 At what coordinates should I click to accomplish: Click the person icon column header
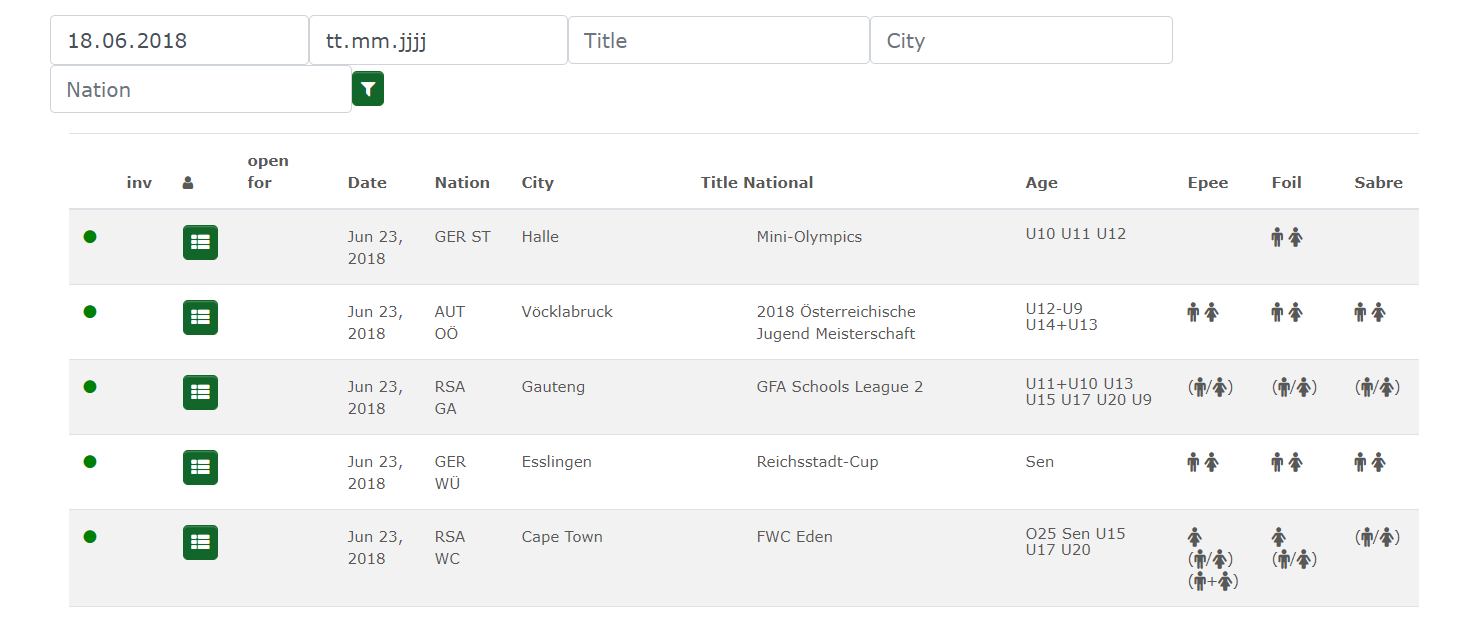[x=188, y=183]
